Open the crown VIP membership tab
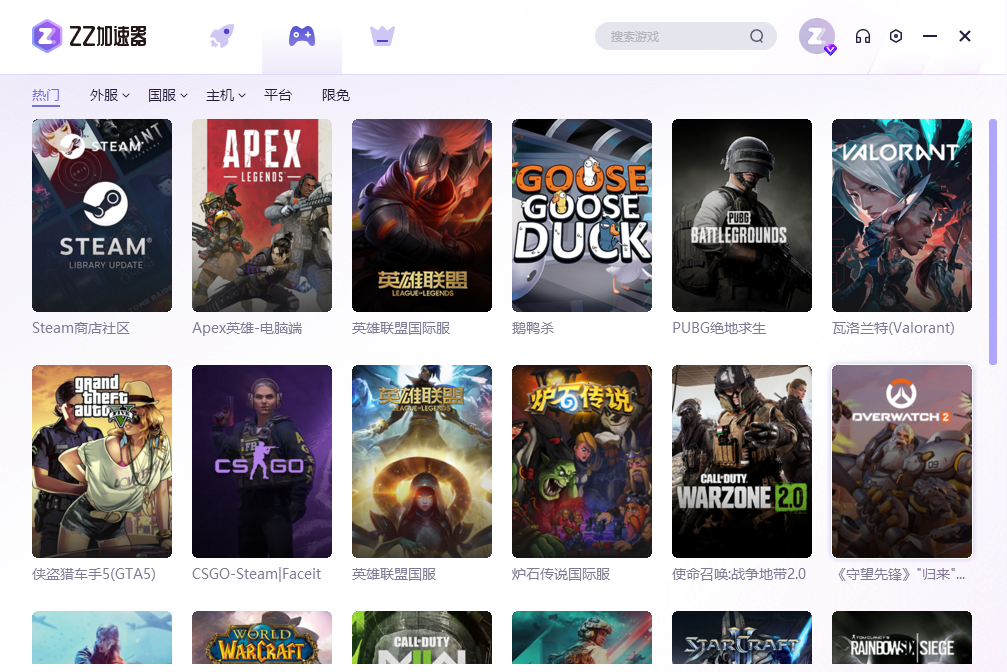1007x672 pixels. 382,36
